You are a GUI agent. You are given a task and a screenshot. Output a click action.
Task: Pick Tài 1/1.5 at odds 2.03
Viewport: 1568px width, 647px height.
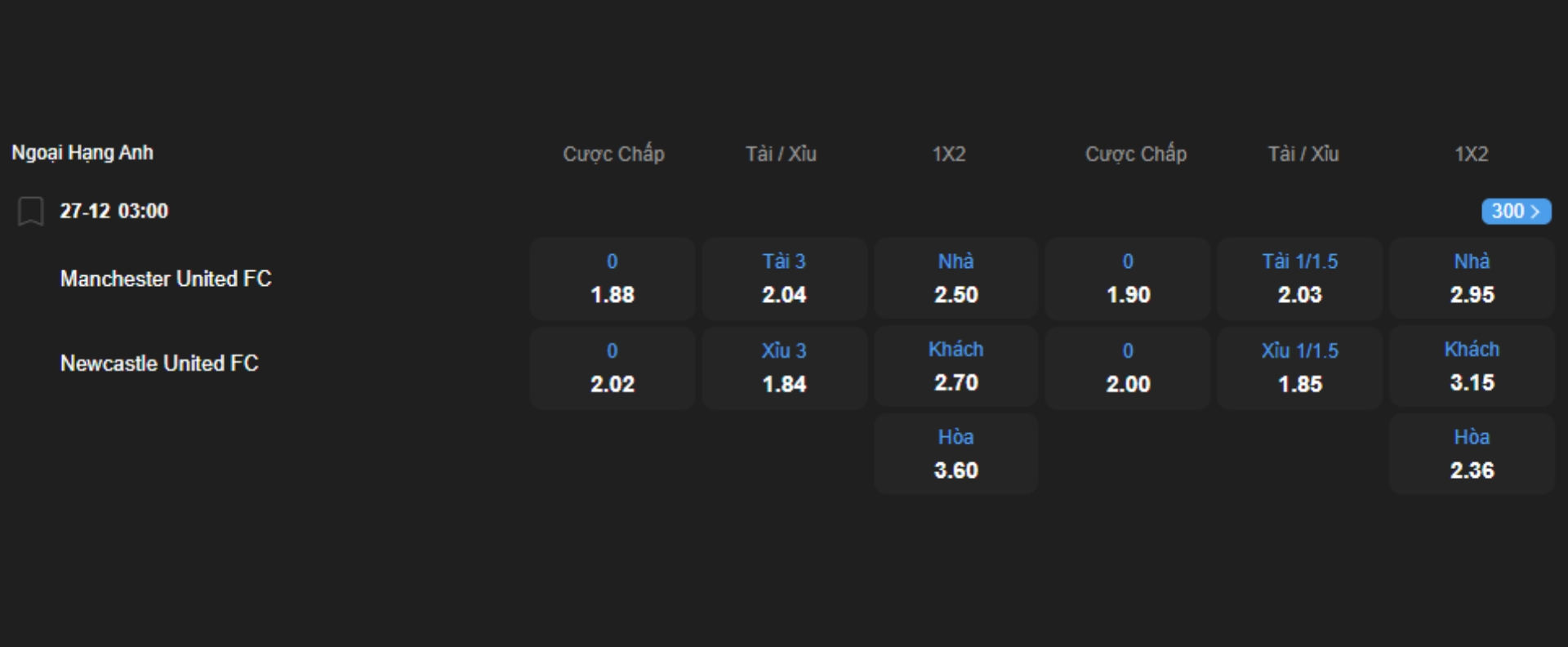click(x=1299, y=279)
